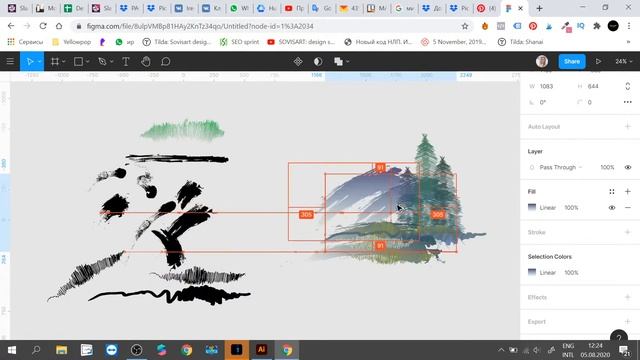Open more options dots beside corner radius

pyautogui.click(x=627, y=102)
